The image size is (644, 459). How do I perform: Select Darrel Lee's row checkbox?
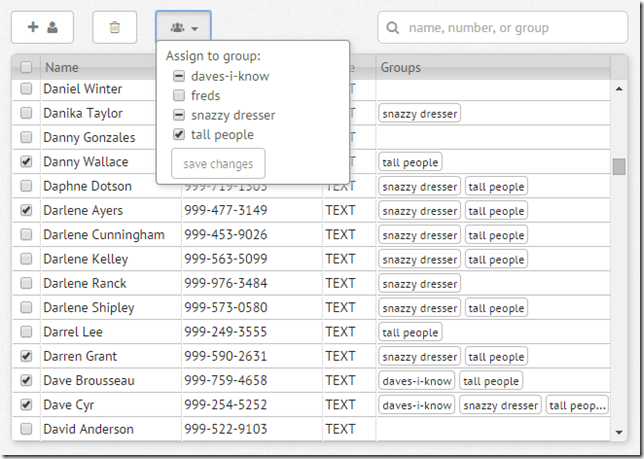coord(26,331)
